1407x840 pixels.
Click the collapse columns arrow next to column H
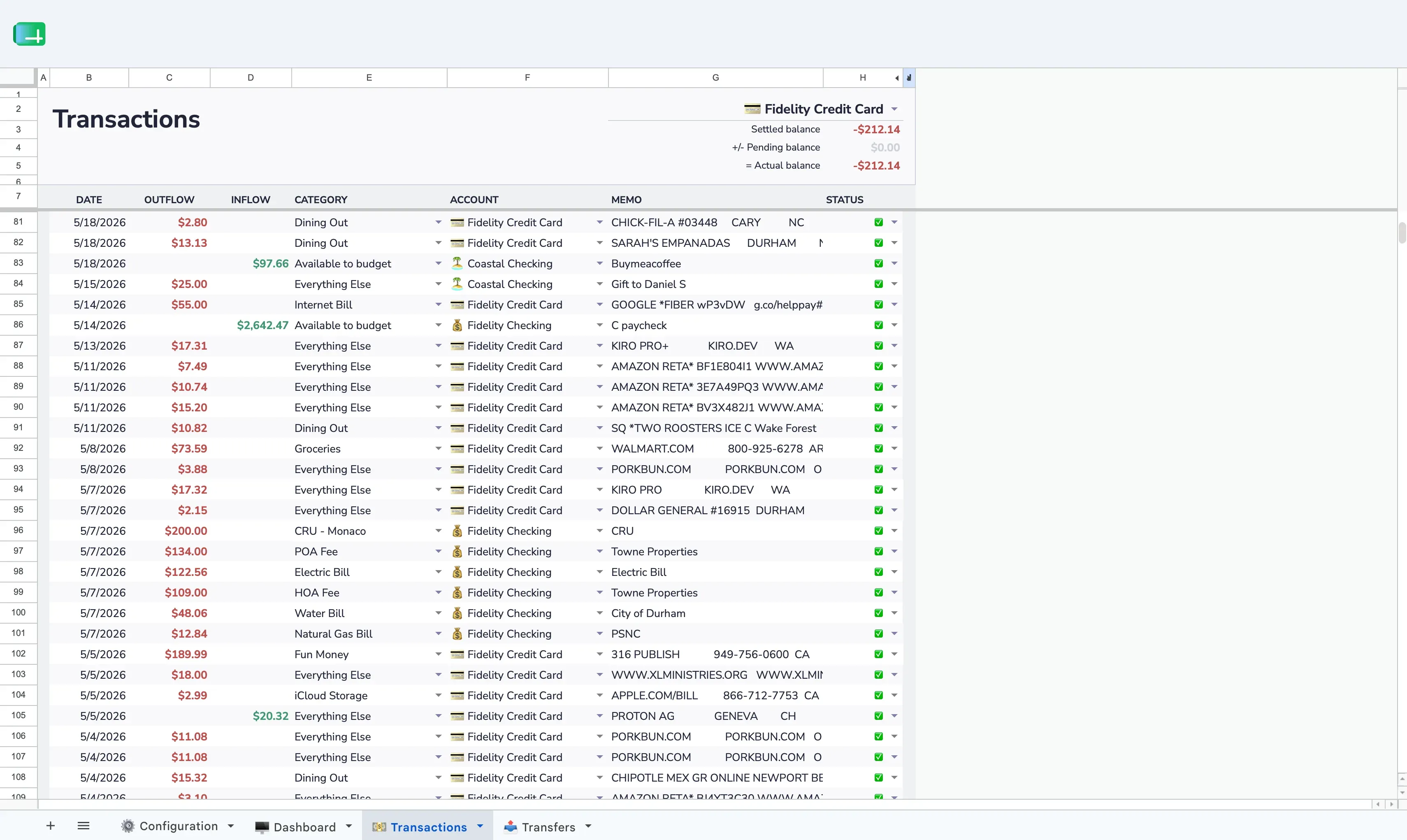pyautogui.click(x=897, y=78)
